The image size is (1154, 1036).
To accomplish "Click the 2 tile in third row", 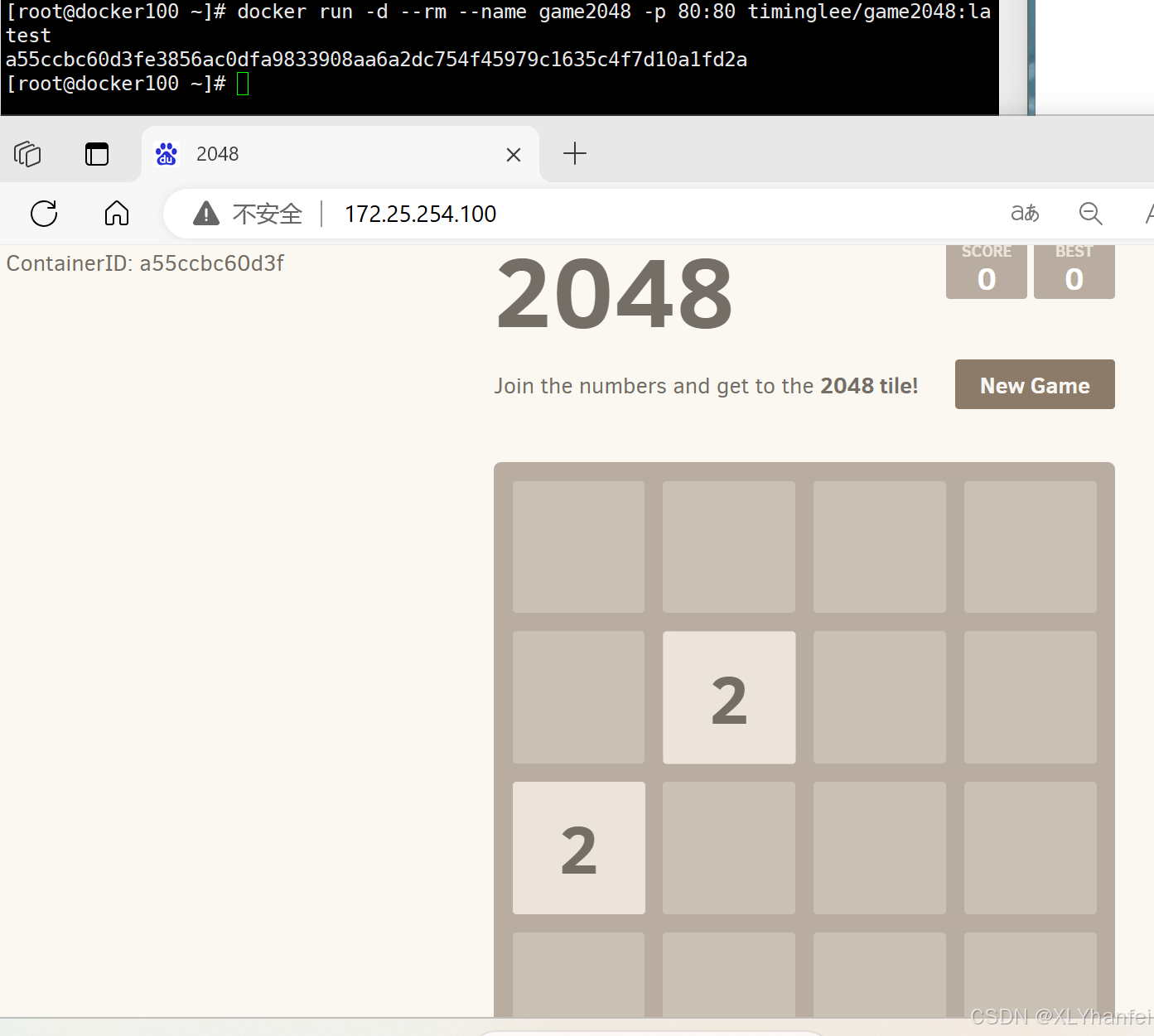I will [579, 848].
